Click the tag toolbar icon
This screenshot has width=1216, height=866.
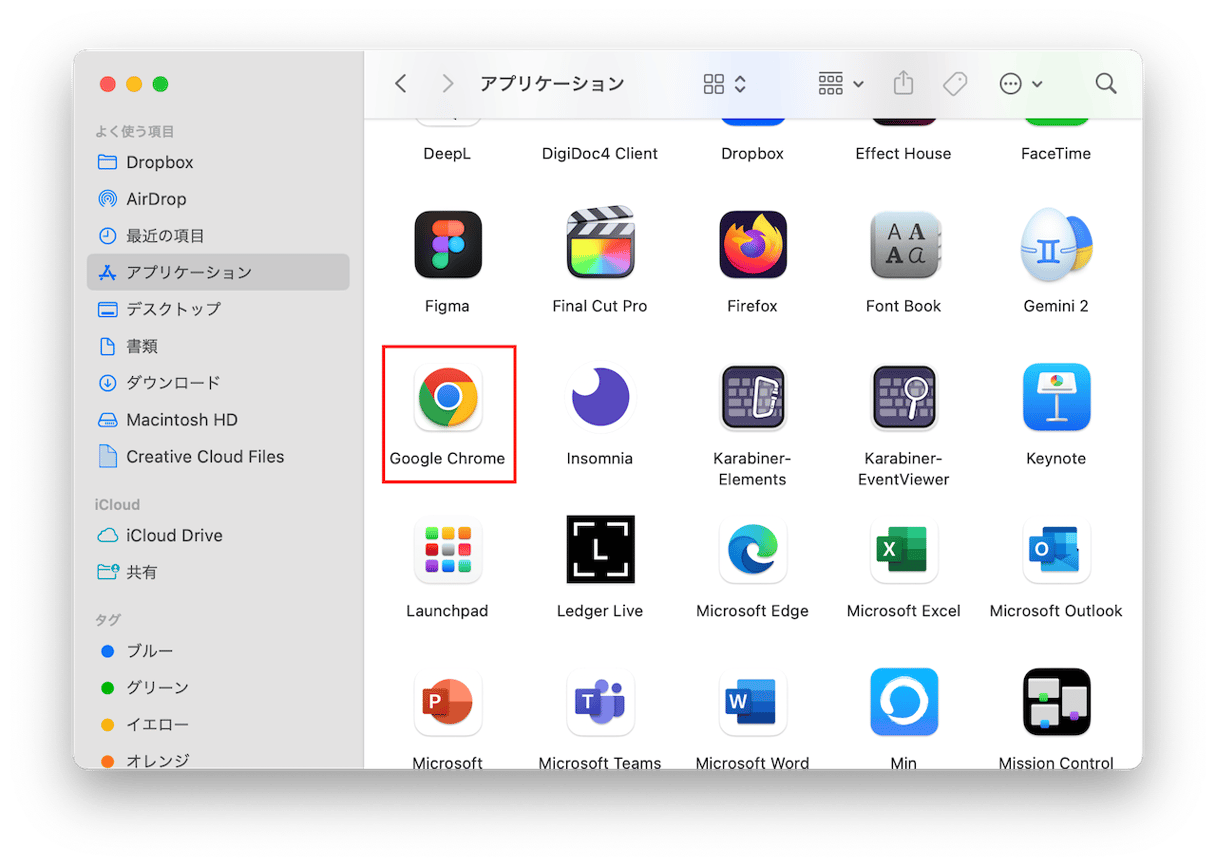point(955,84)
